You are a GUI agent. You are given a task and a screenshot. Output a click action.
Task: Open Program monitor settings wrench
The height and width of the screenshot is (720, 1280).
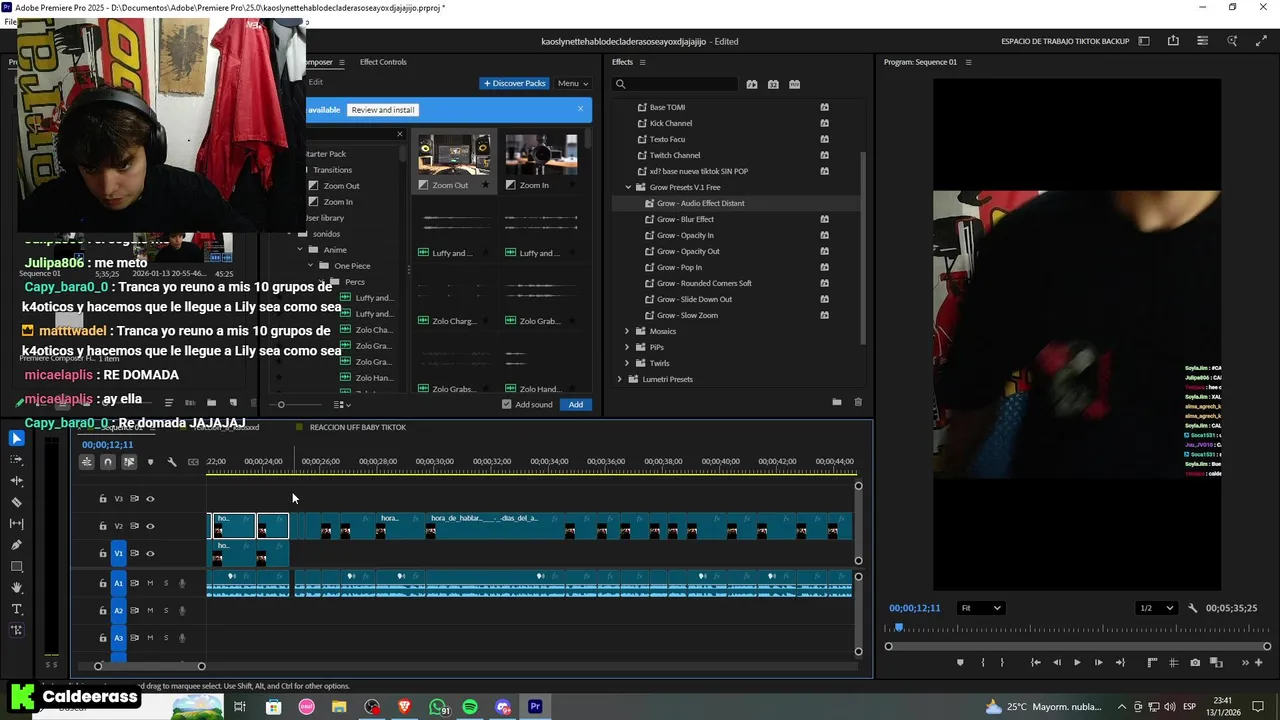click(x=1192, y=608)
